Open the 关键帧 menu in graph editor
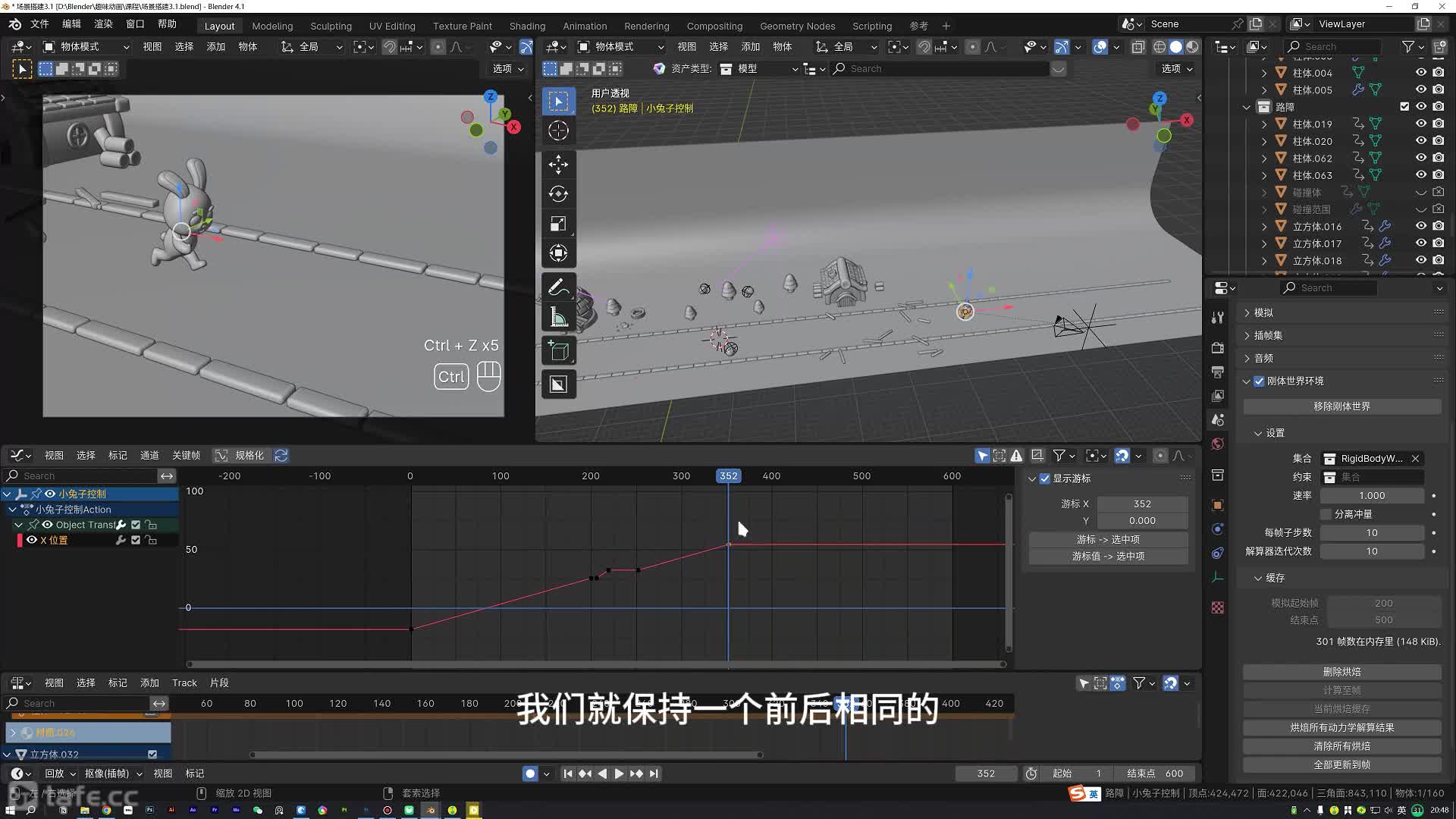The image size is (1456, 819). coord(186,455)
